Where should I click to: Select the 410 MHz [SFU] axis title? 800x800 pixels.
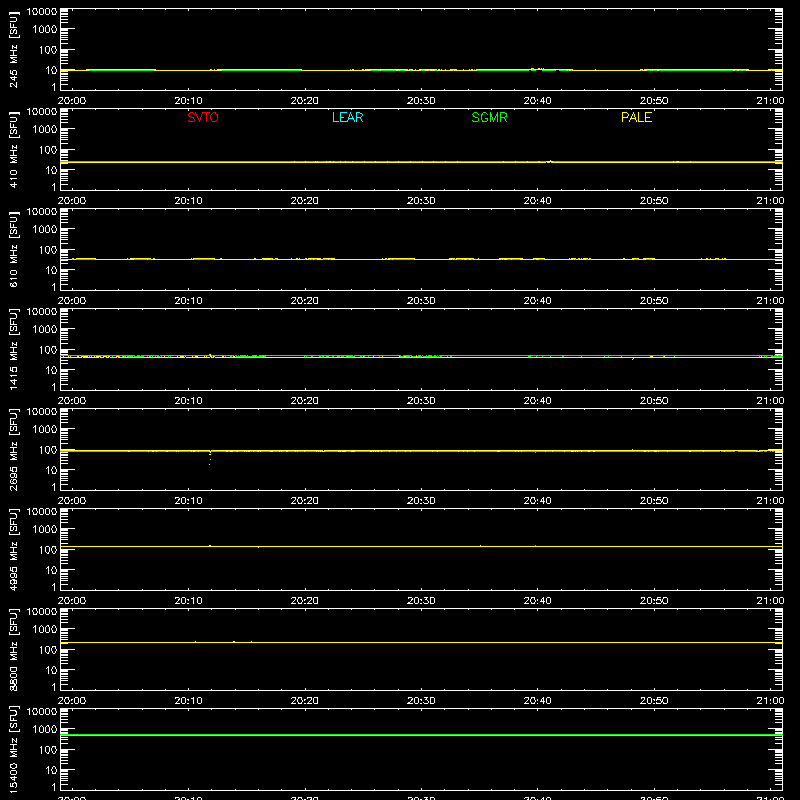13,149
